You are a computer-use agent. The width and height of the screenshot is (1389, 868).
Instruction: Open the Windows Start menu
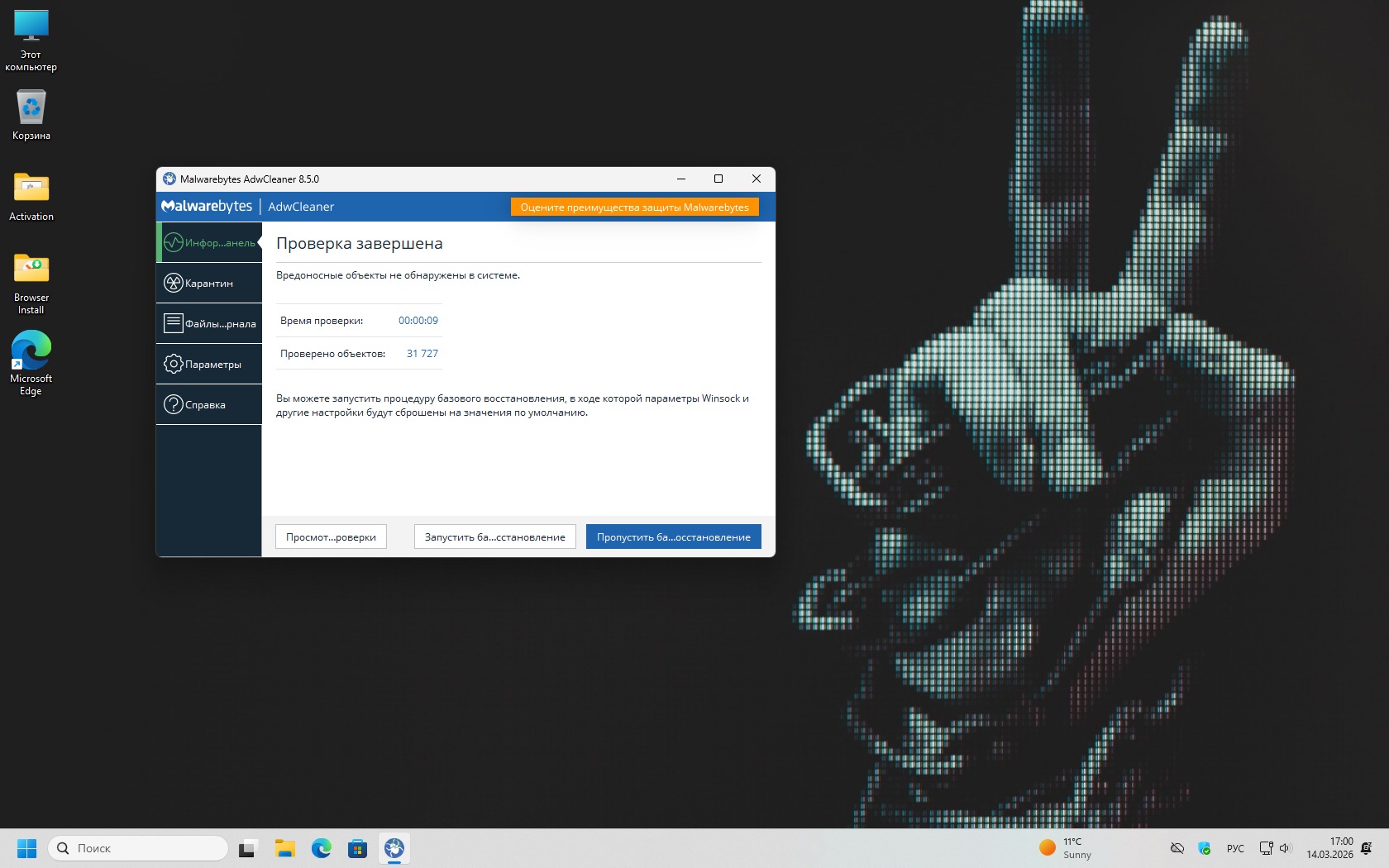coord(27,848)
